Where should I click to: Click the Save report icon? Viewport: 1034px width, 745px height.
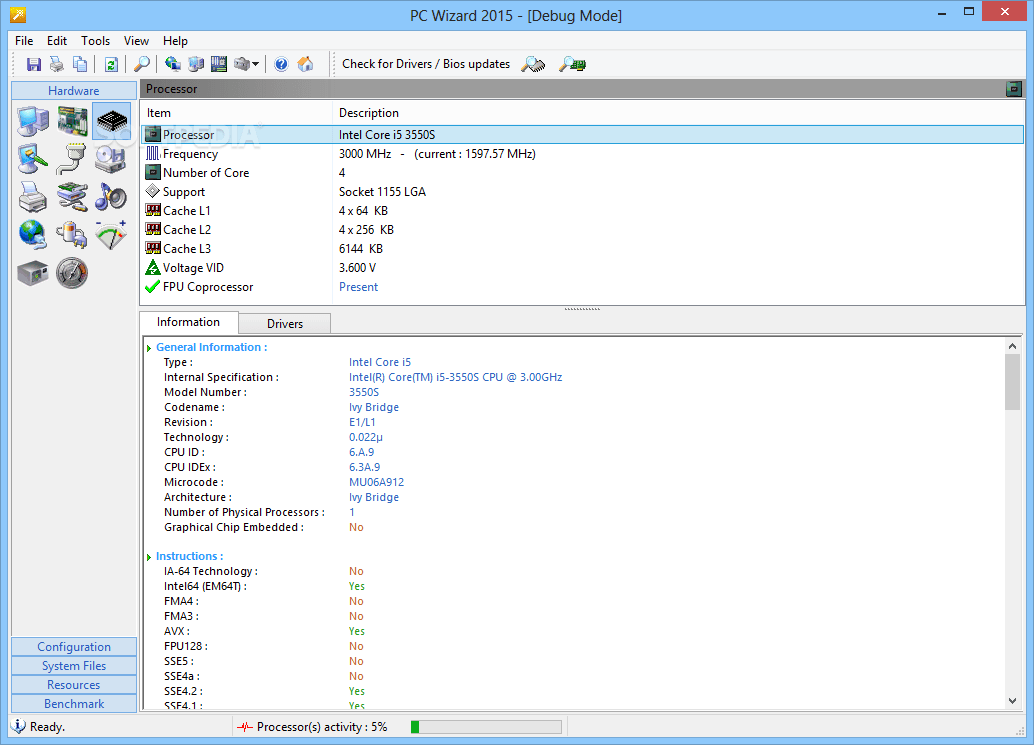(x=34, y=63)
